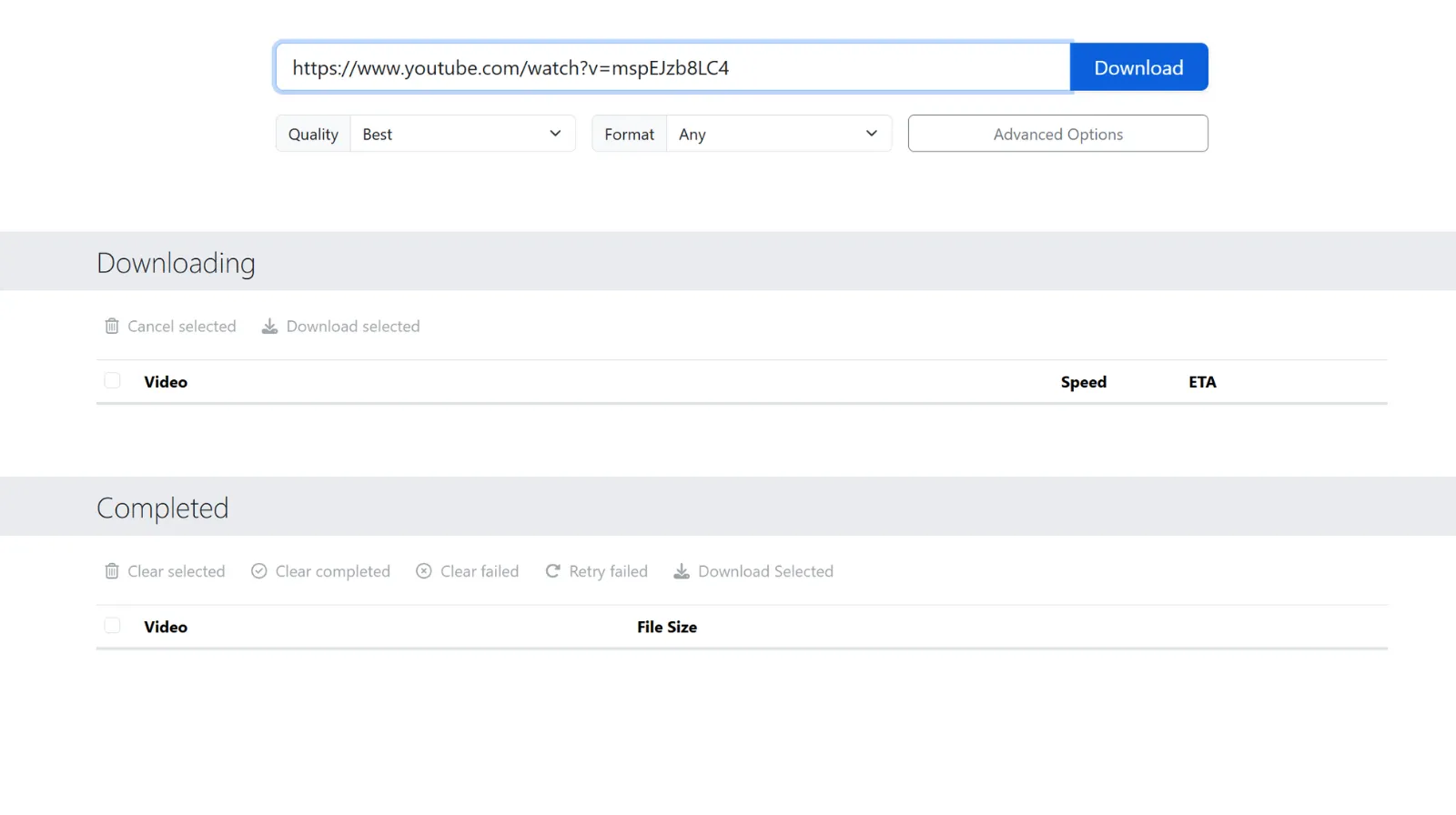Screen dimensions: 1456x815
Task: Click the trash icon beside Clear selected
Action: tap(112, 571)
